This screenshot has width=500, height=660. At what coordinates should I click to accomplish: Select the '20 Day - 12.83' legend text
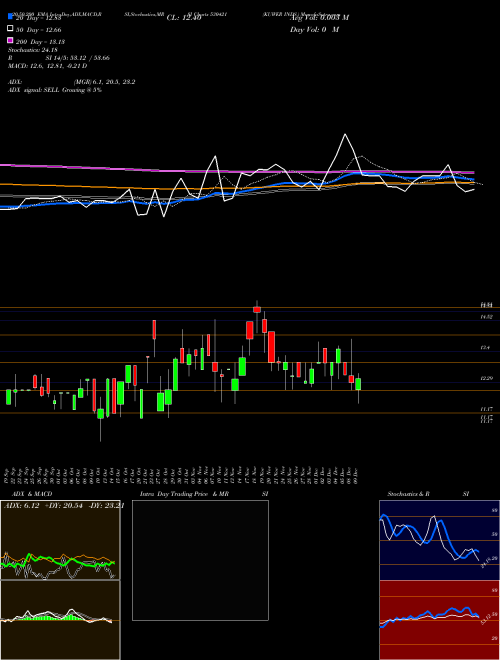pos(38,18)
